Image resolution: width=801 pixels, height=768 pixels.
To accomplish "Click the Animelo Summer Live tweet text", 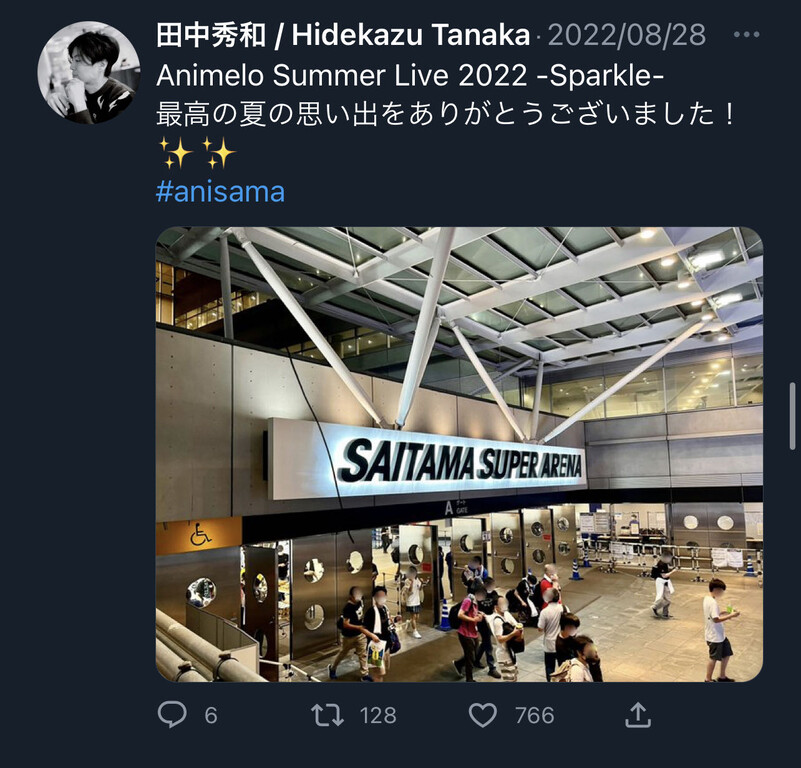I will (x=410, y=76).
